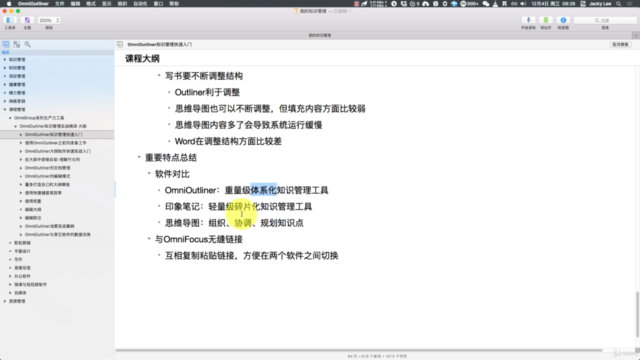
Task: Click the 印象笔记 outline row
Action: click(238, 207)
